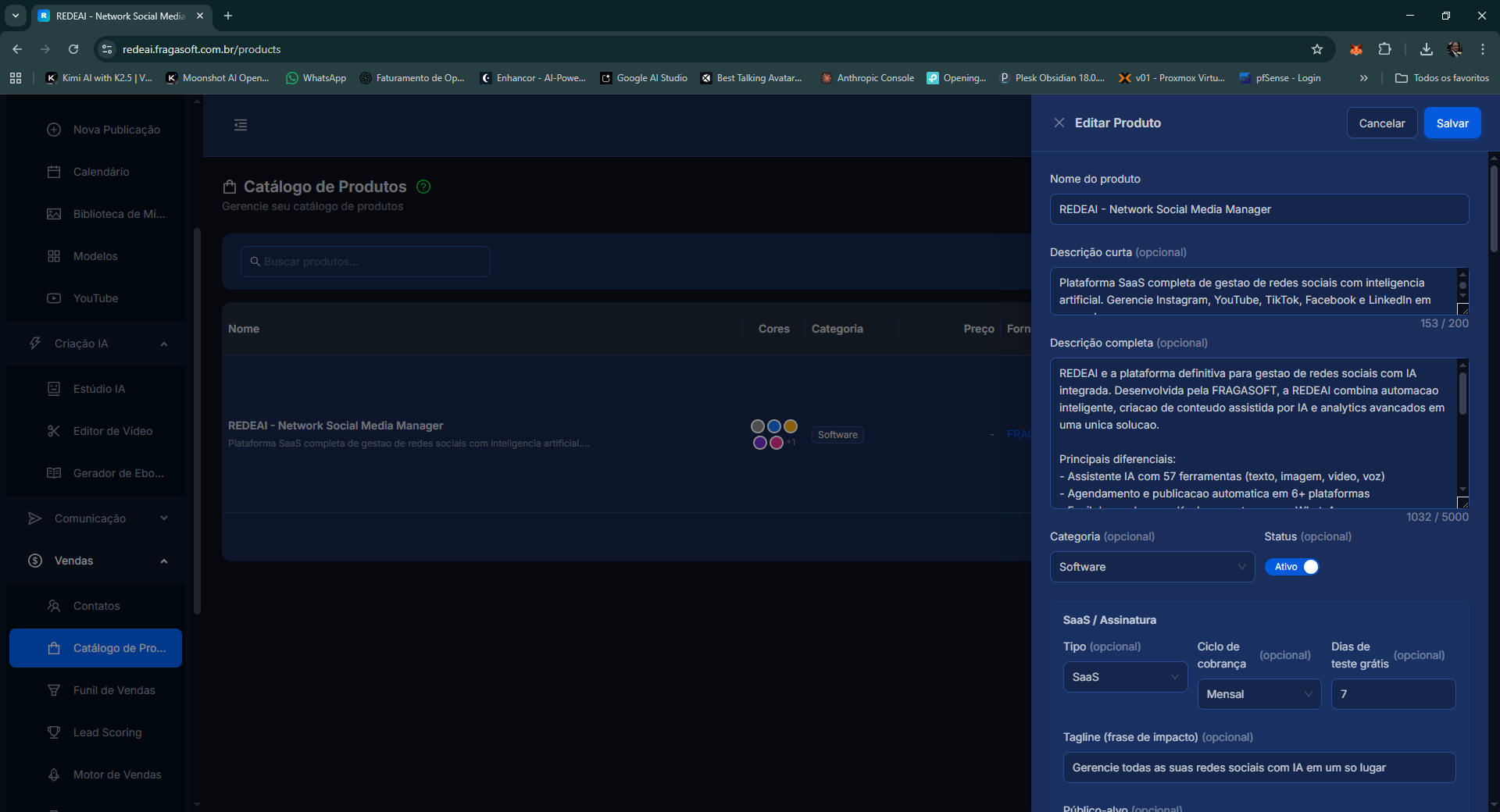Open the REDEAI product row name
This screenshot has height=812, width=1500.
coord(335,426)
